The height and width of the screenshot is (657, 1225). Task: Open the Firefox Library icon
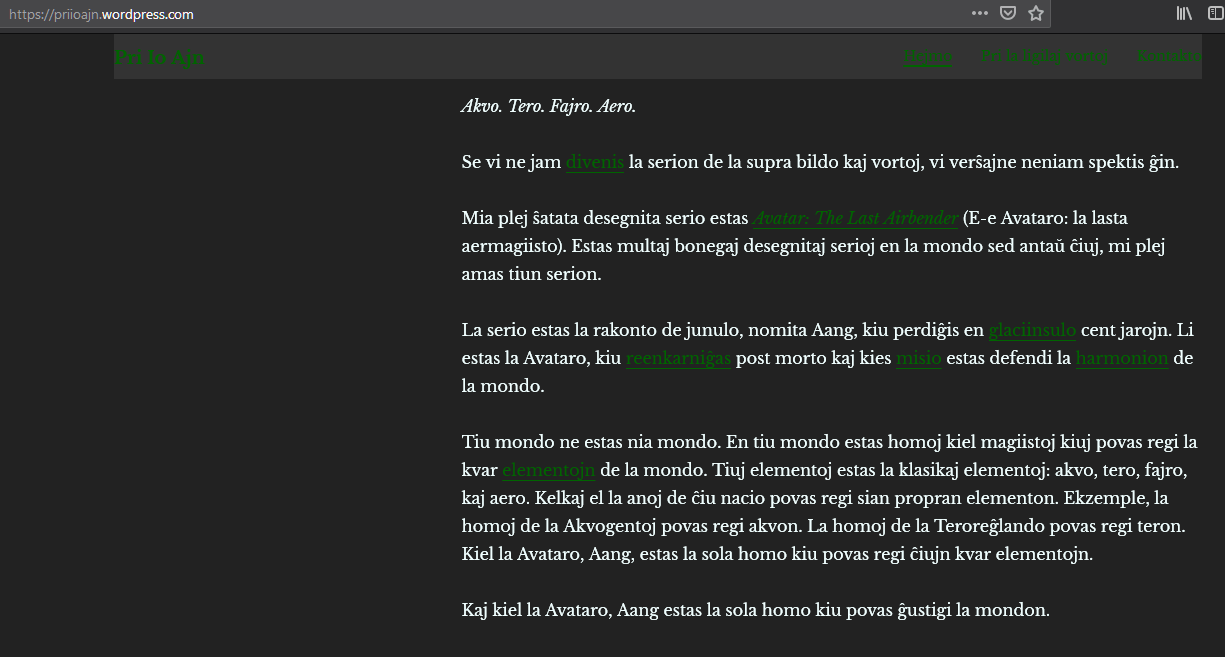click(x=1185, y=13)
